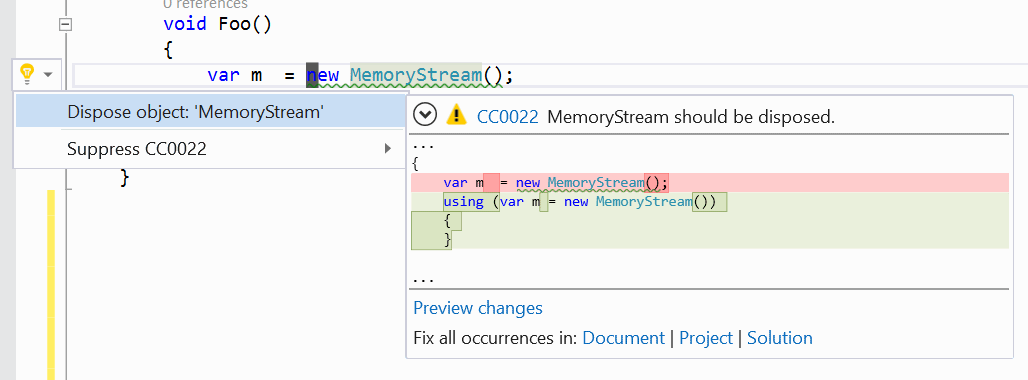1028x380 pixels.
Task: Fix all occurrences in Project
Action: pos(705,338)
